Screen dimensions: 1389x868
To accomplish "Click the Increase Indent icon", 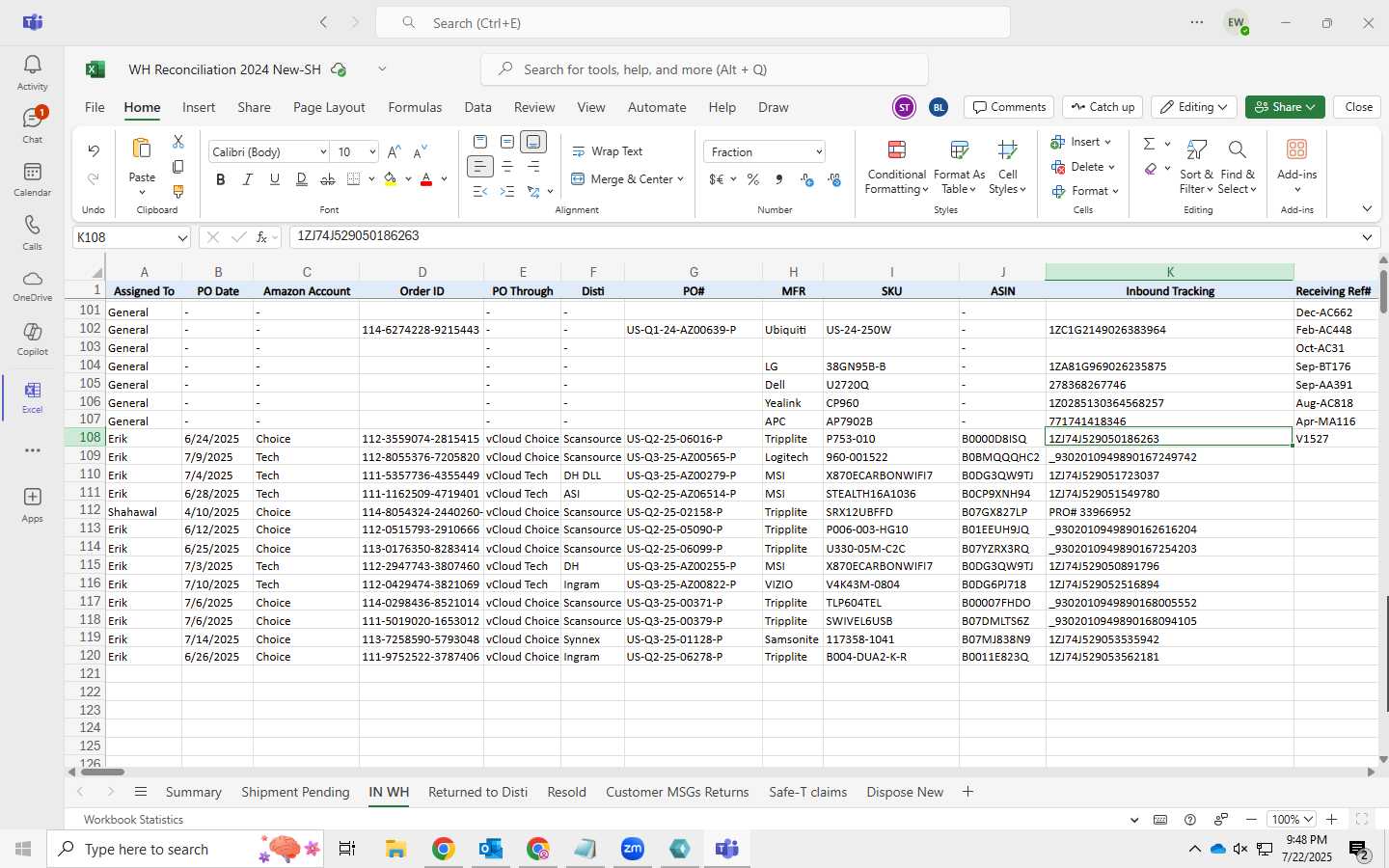I will [x=507, y=192].
